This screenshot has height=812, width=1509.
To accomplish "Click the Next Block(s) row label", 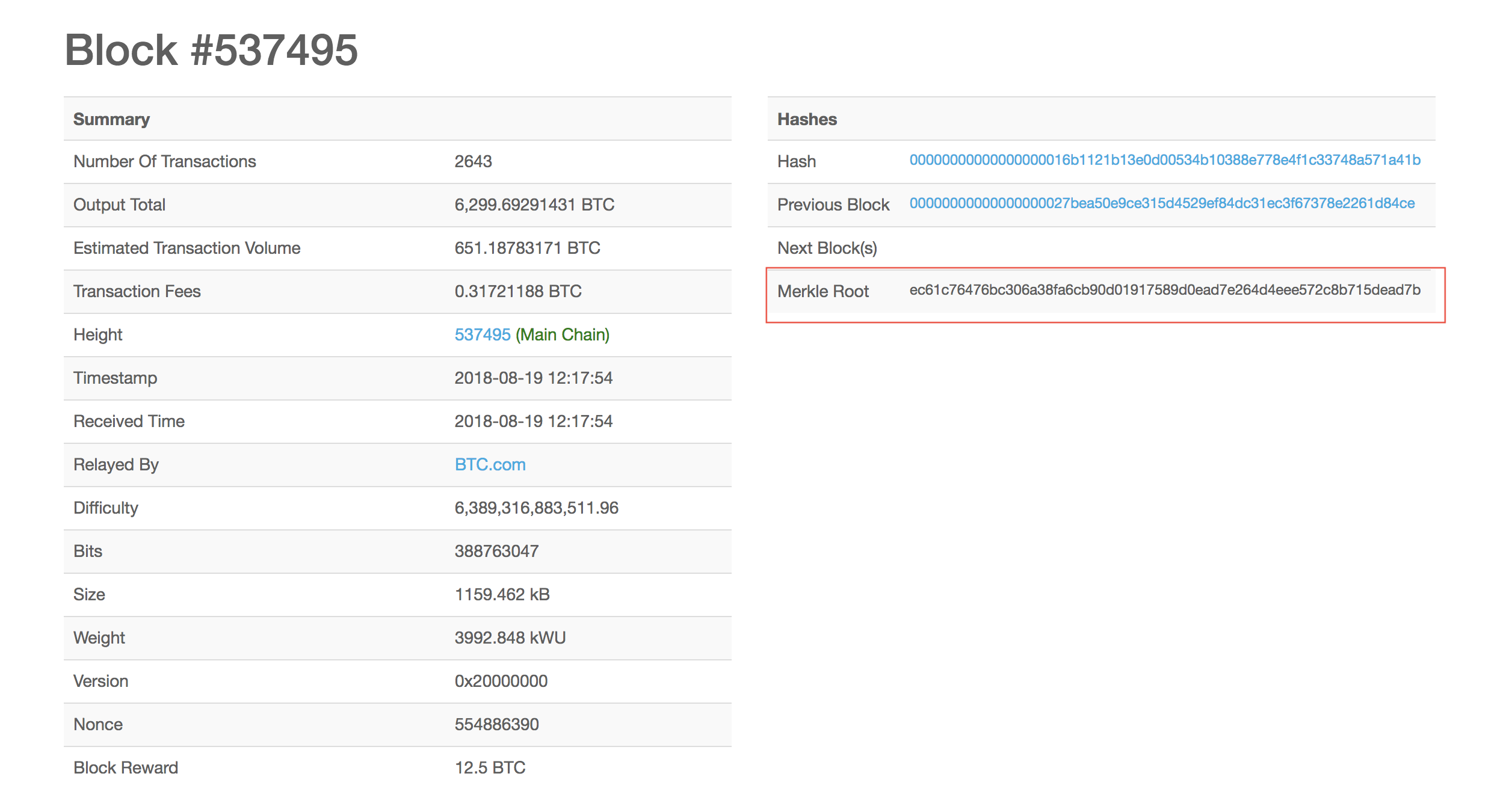I will [x=827, y=248].
